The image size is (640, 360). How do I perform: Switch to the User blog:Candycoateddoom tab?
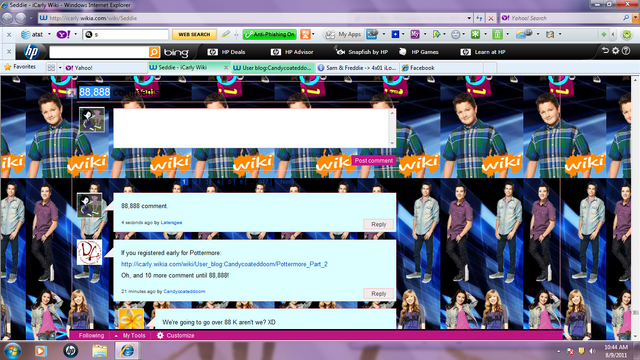click(273, 68)
